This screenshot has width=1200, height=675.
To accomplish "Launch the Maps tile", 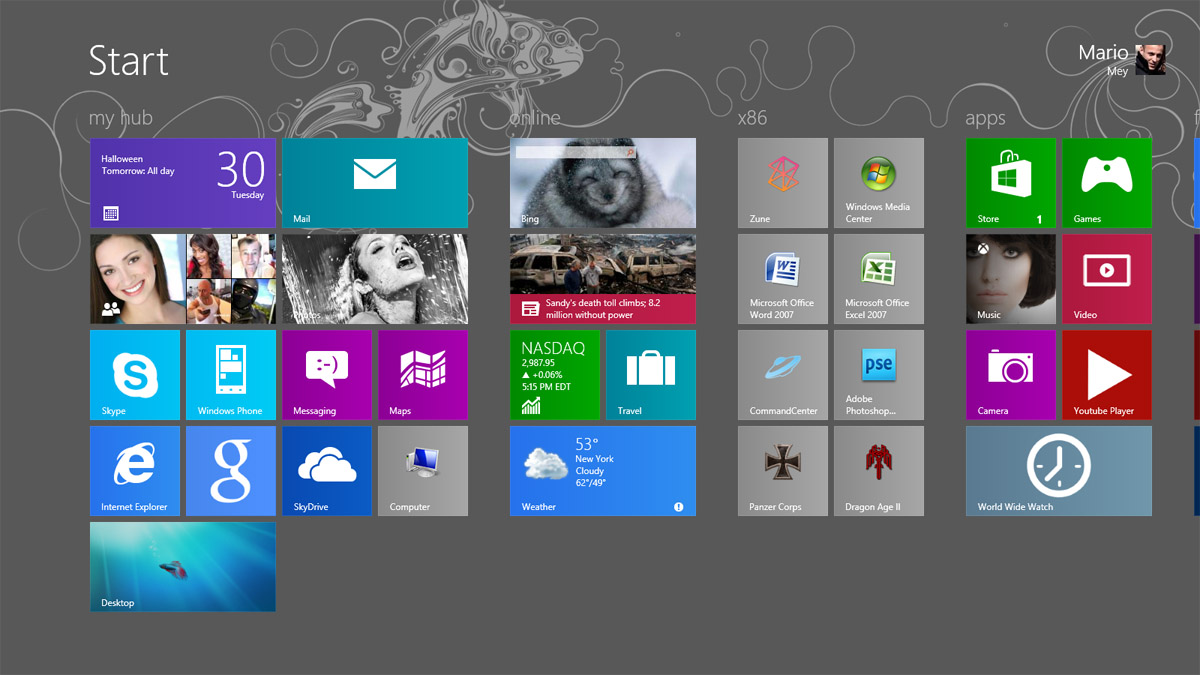I will tap(423, 375).
